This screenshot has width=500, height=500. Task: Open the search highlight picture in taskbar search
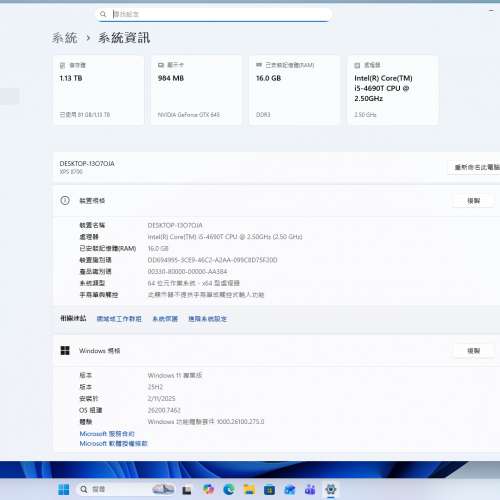[x=163, y=489]
